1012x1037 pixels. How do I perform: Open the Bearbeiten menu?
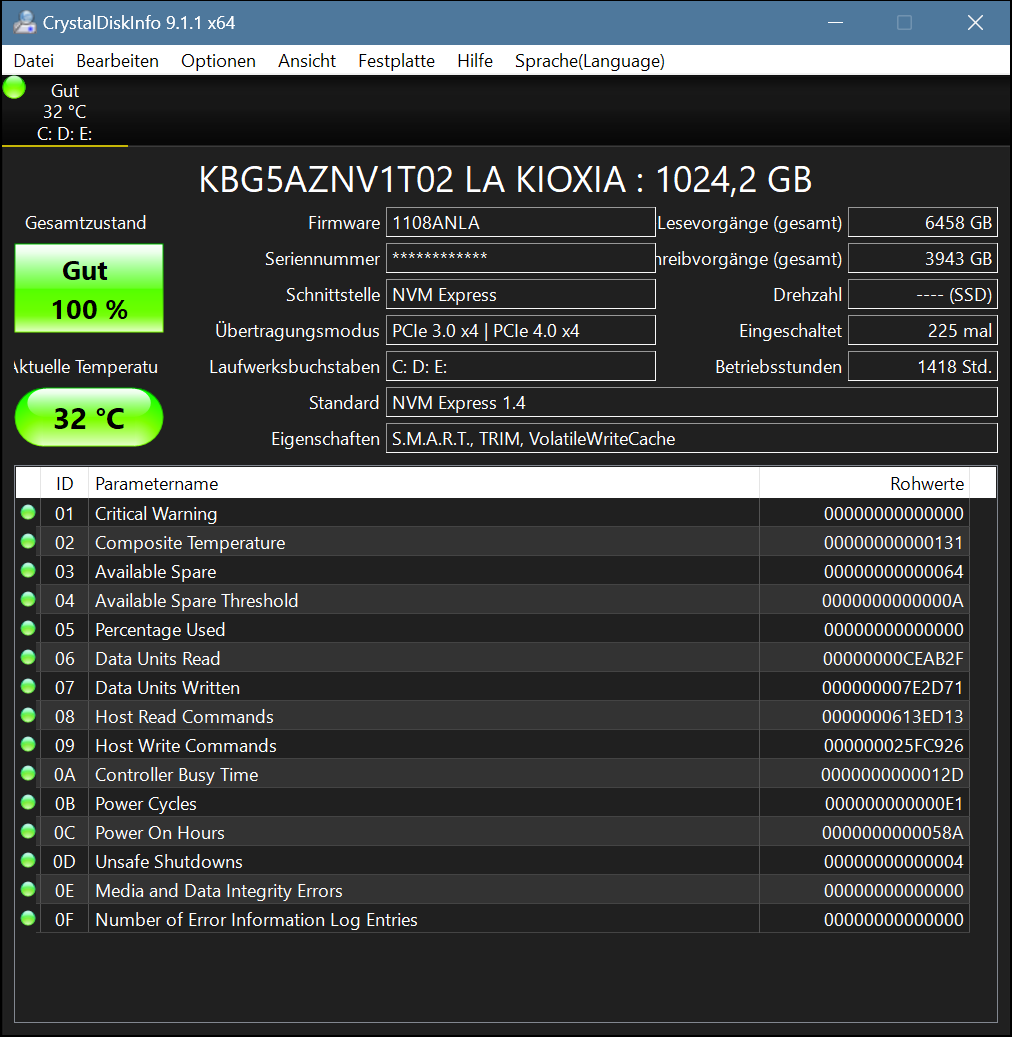117,61
